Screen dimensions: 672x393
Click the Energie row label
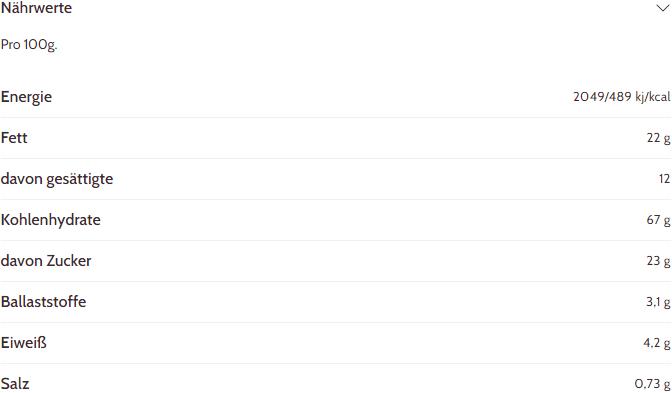click(x=26, y=97)
